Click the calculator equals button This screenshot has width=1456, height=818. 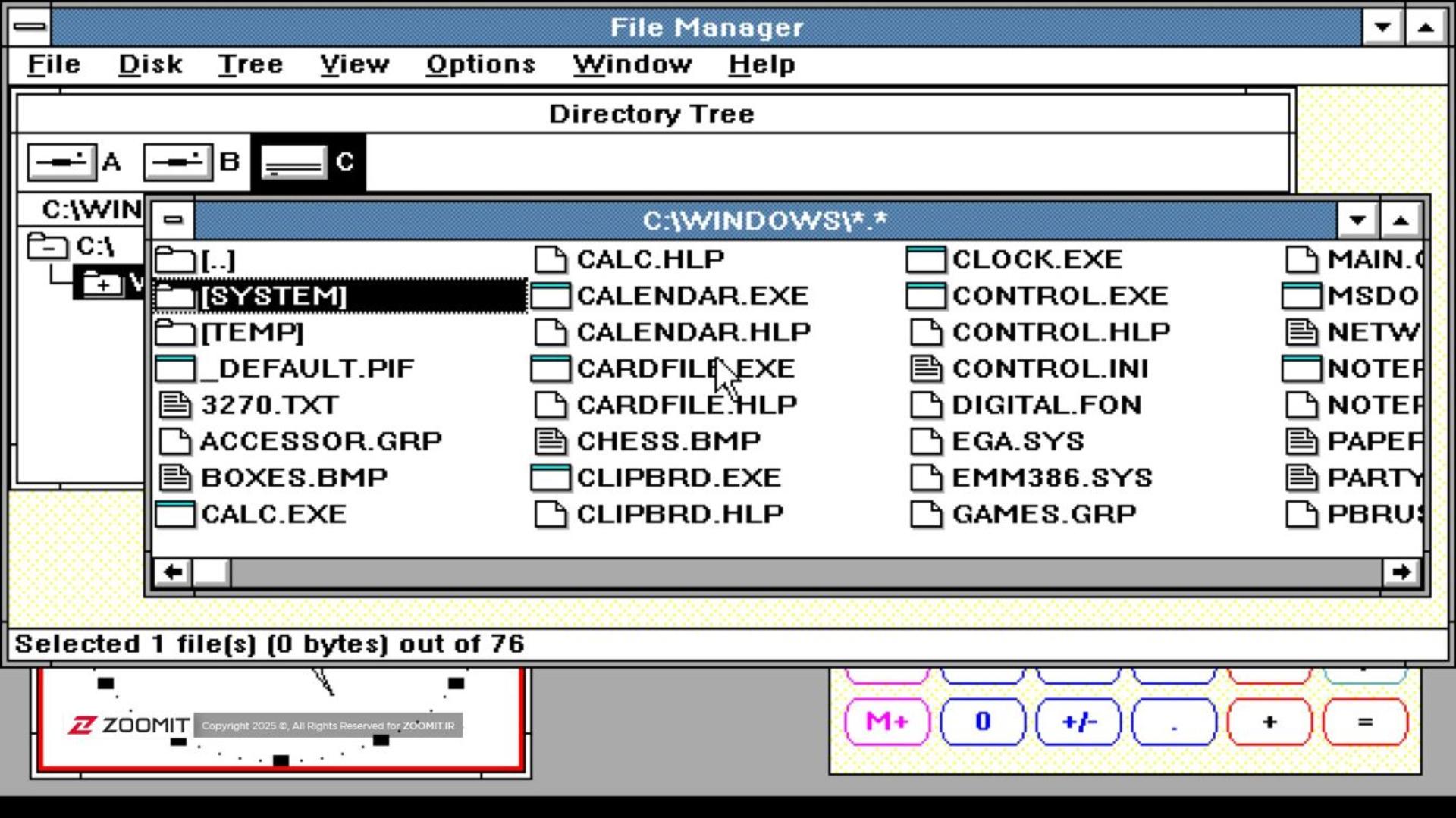(1365, 722)
